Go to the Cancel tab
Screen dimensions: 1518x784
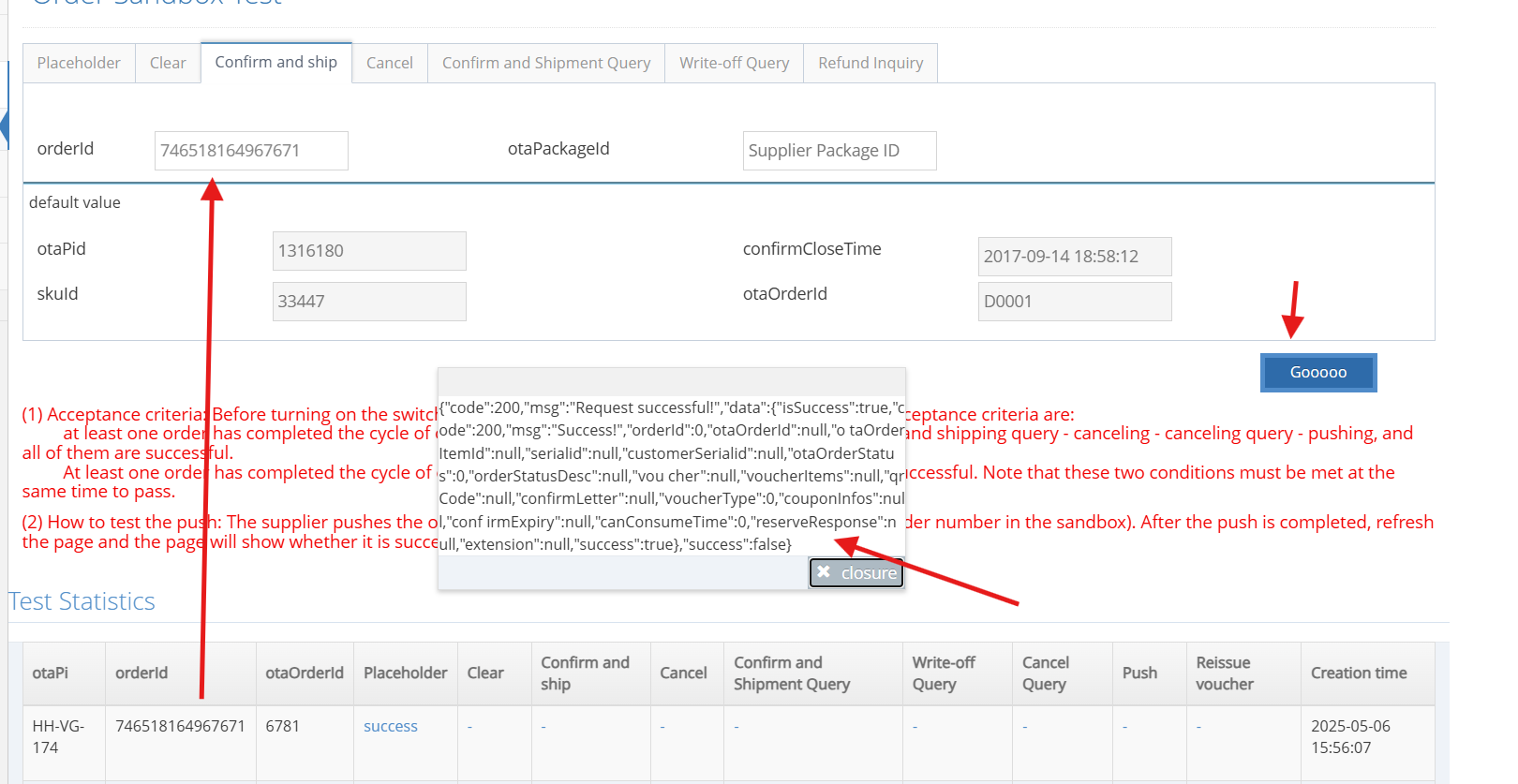pyautogui.click(x=389, y=63)
